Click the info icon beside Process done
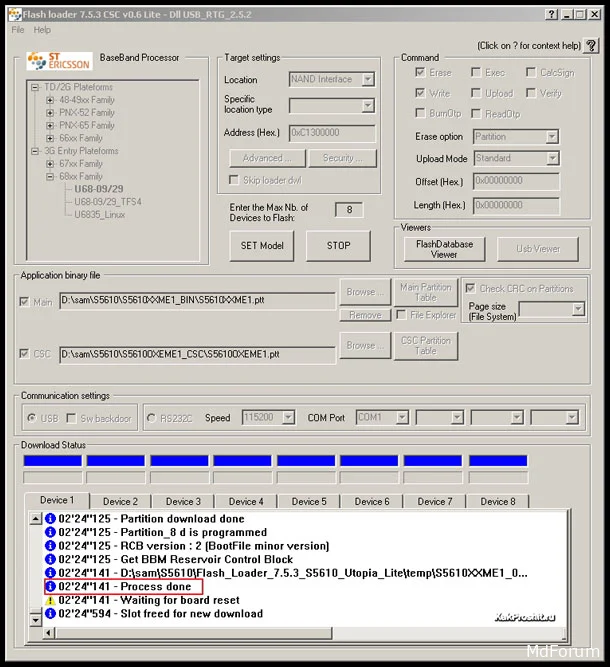Screen dimensions: 610x667 [x=50, y=586]
